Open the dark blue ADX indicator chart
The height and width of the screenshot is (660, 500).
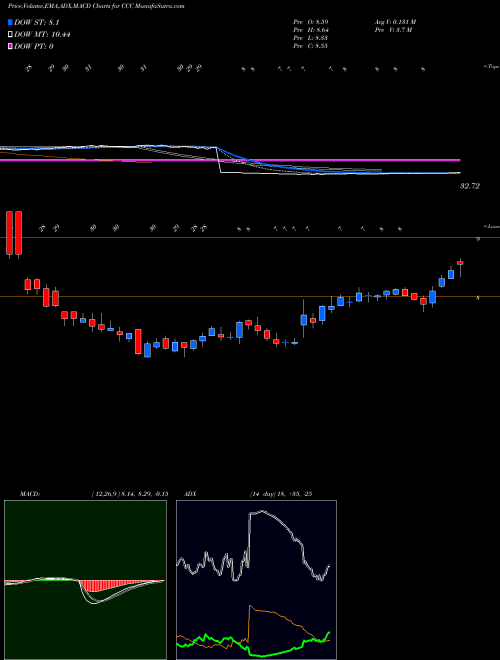coord(256,580)
